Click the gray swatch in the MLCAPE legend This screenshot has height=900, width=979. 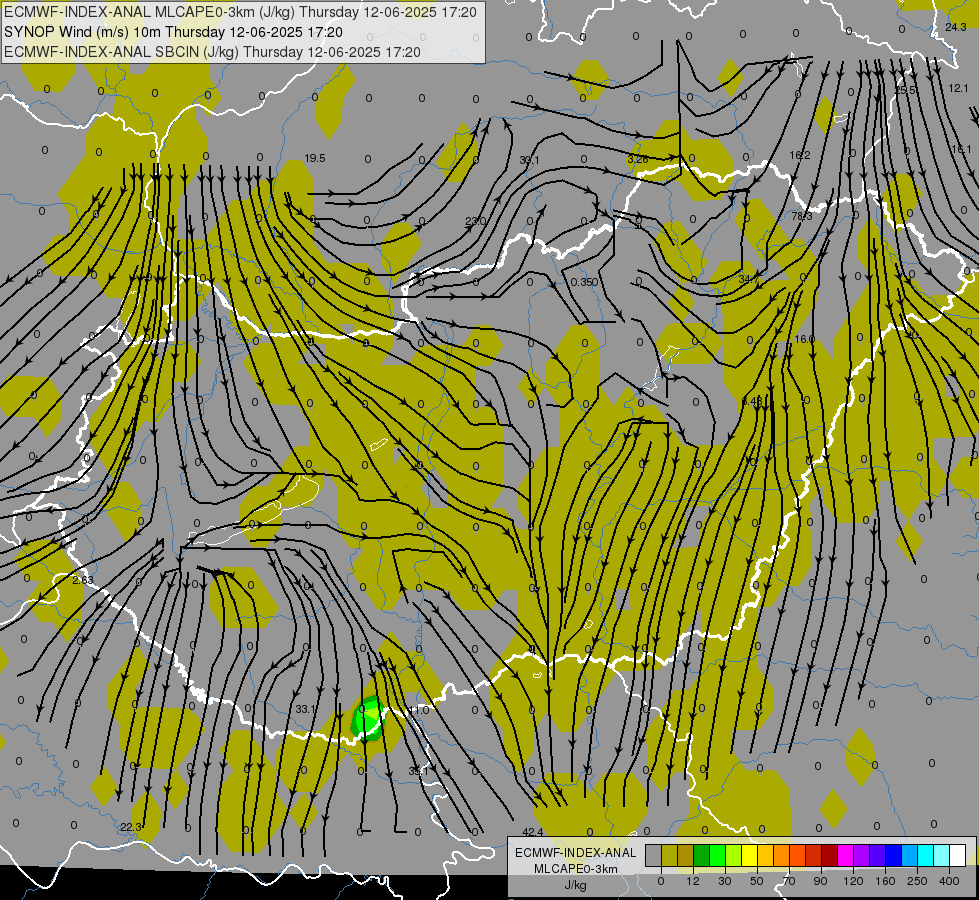[x=654, y=855]
